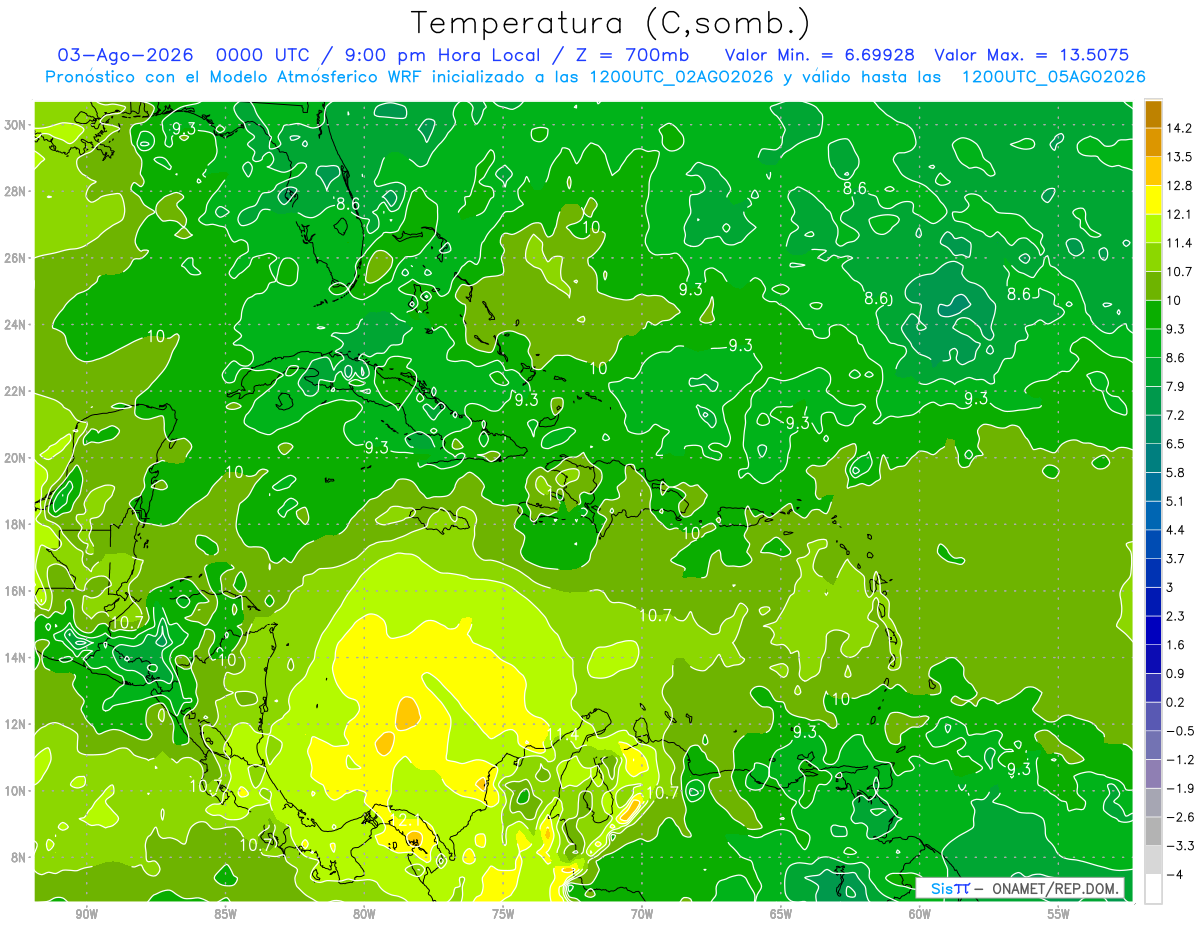The height and width of the screenshot is (927, 1200).
Task: Click the colorbar label "5.8"
Action: point(1176,473)
